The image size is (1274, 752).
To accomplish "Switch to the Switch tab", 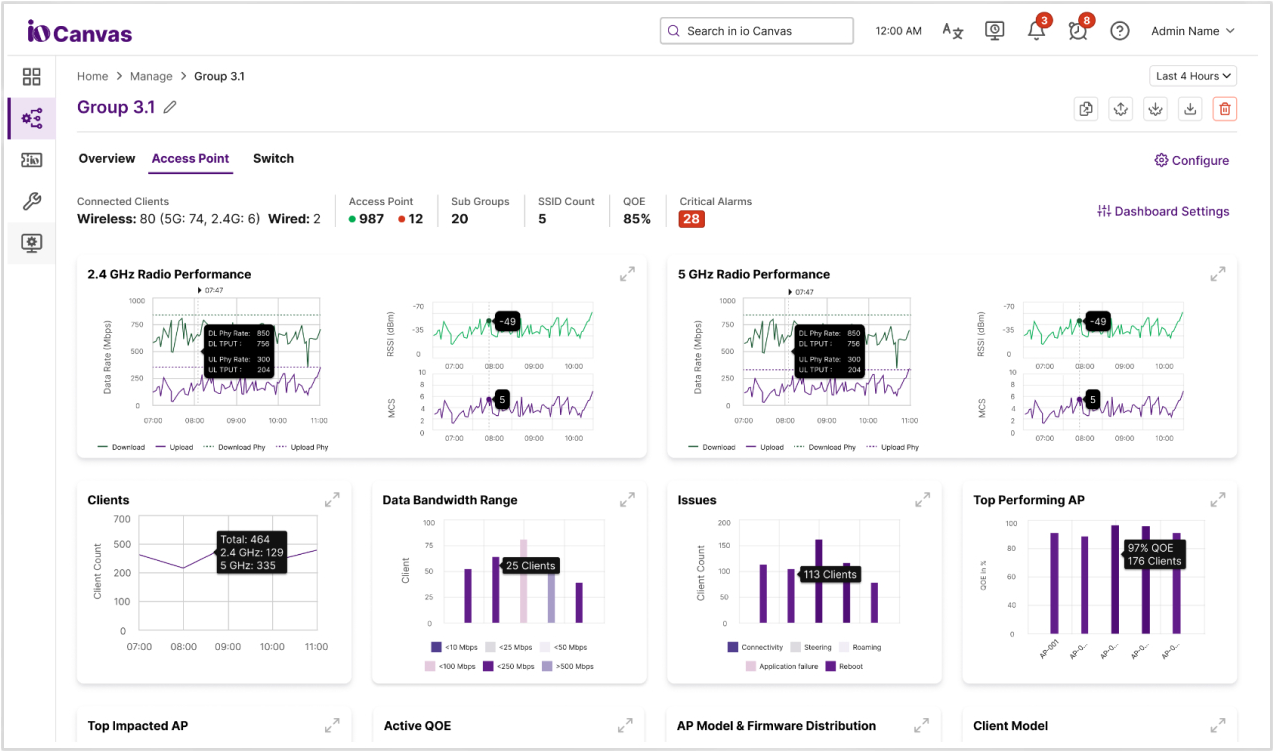I will [273, 158].
